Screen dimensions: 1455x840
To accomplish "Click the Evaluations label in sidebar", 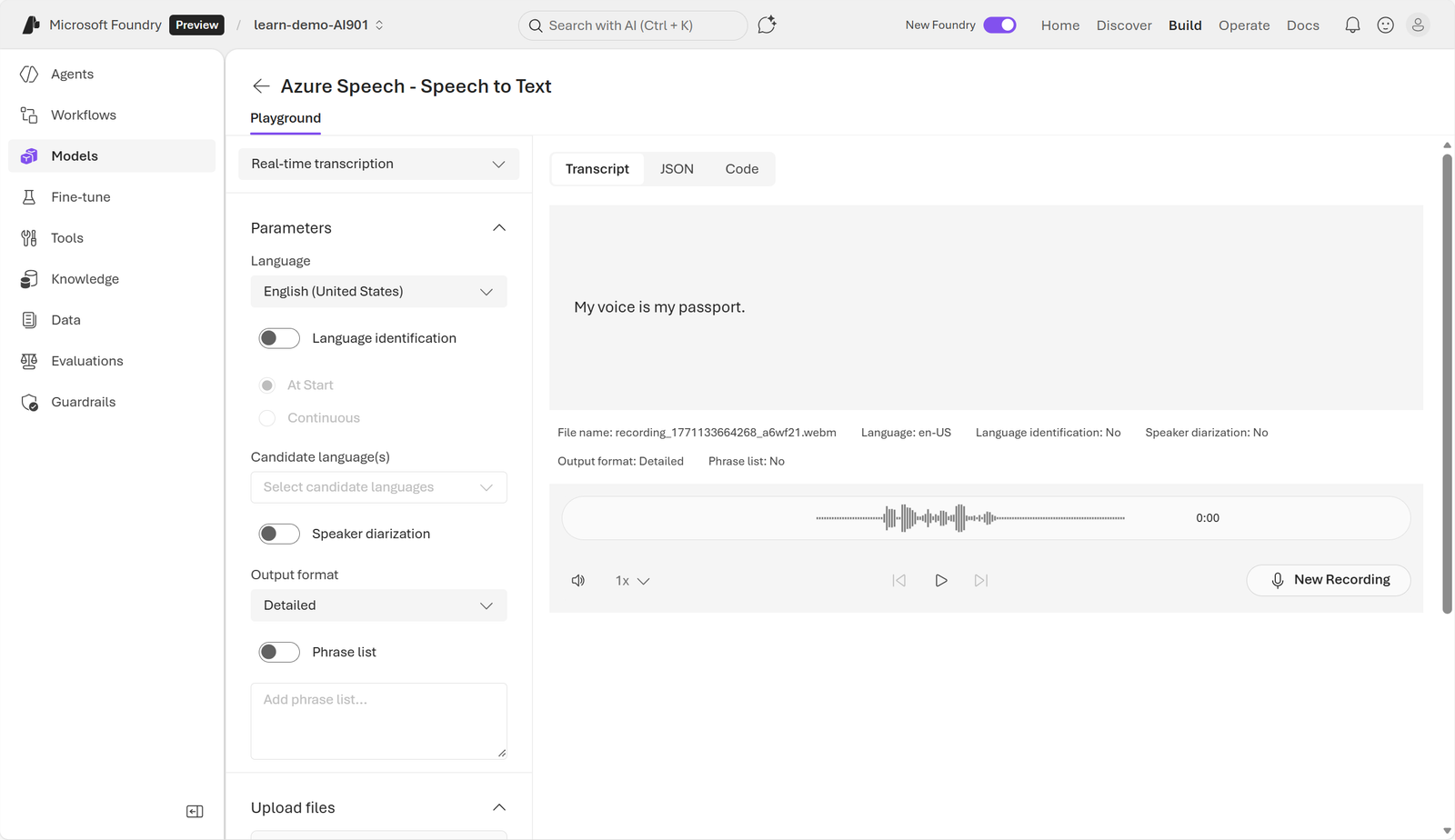I will coord(87,360).
